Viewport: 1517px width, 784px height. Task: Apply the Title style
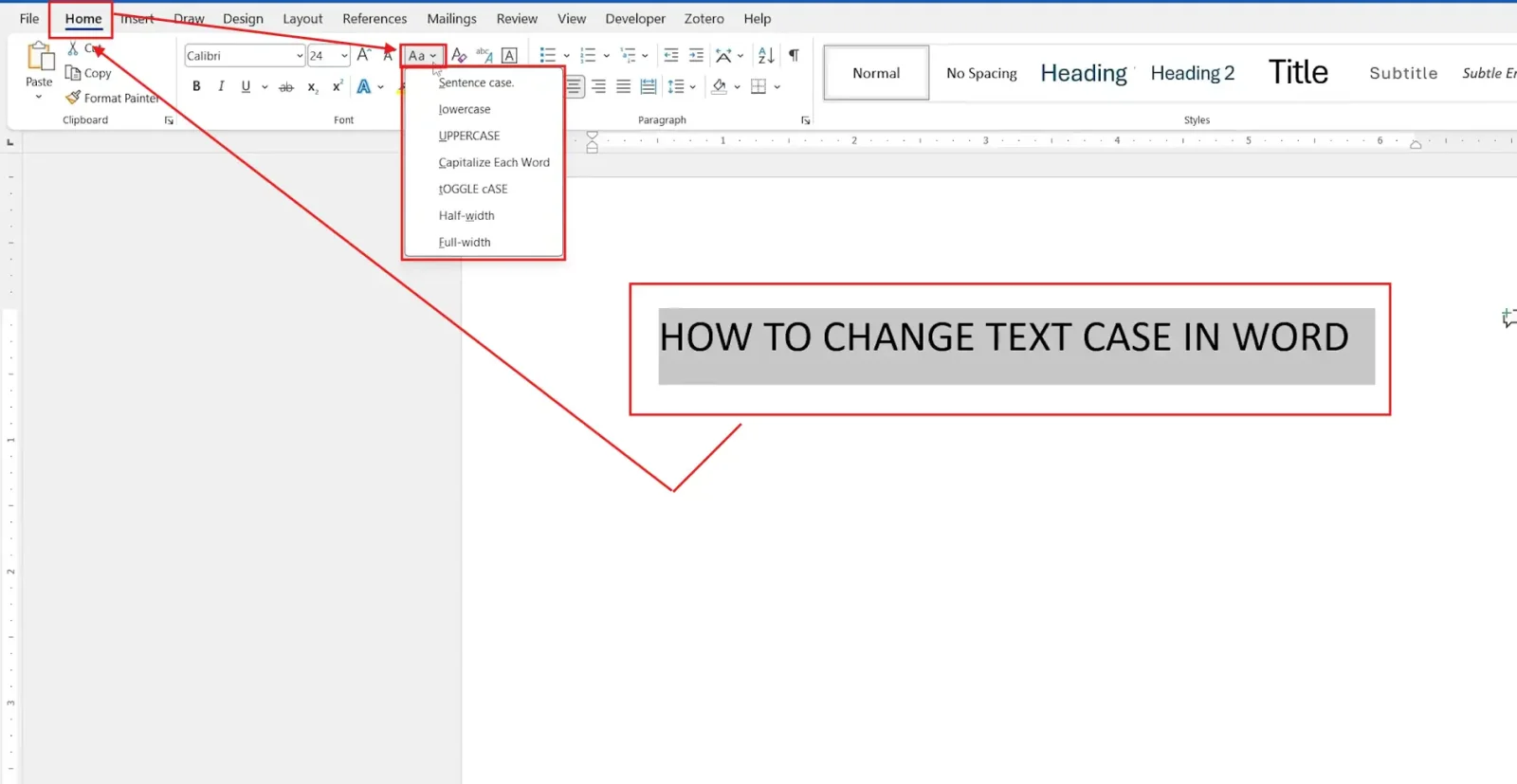click(1298, 73)
